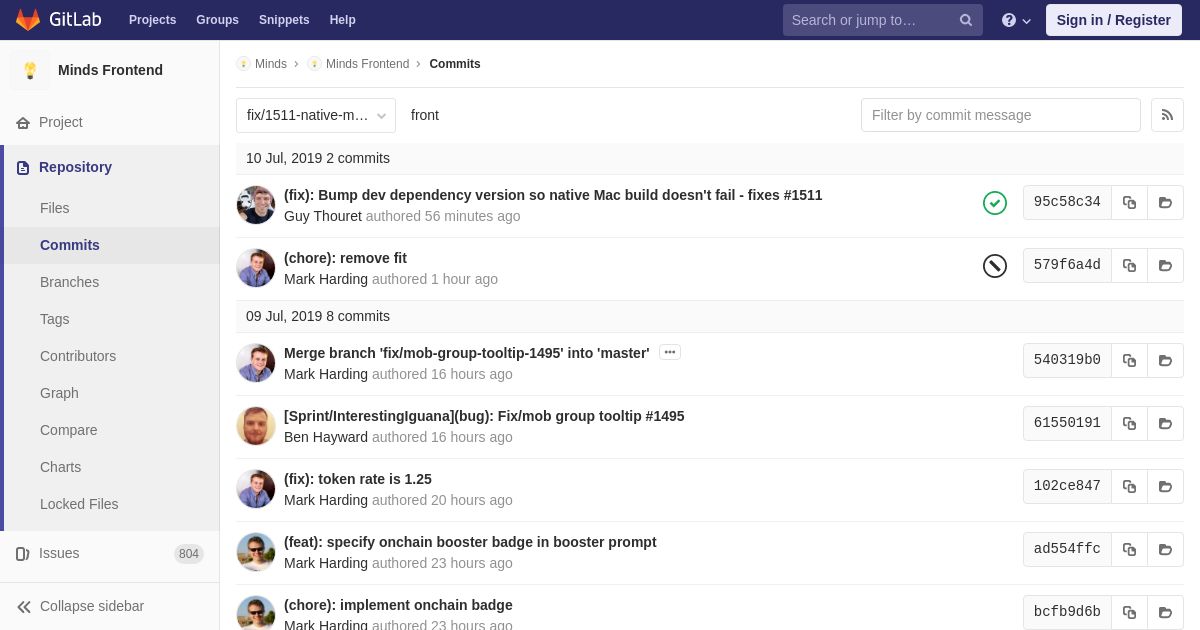This screenshot has height=630, width=1200.
Task: Copy commit SHA 61550191 to clipboard
Action: click(1129, 423)
